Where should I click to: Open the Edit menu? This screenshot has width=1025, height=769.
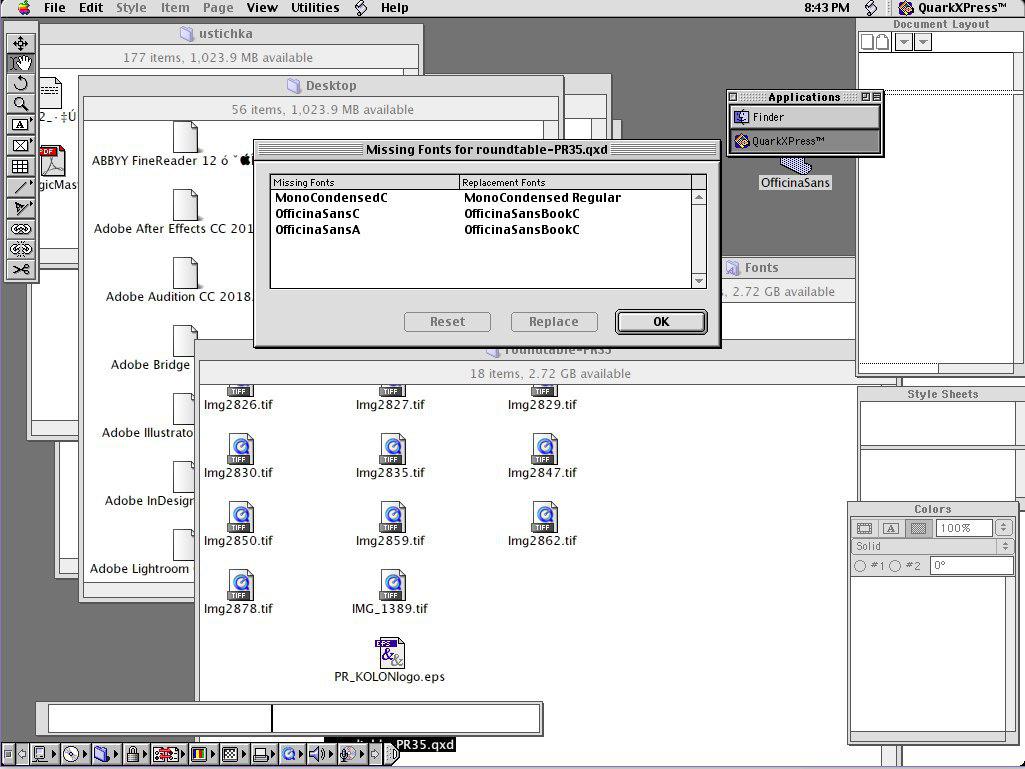click(91, 8)
